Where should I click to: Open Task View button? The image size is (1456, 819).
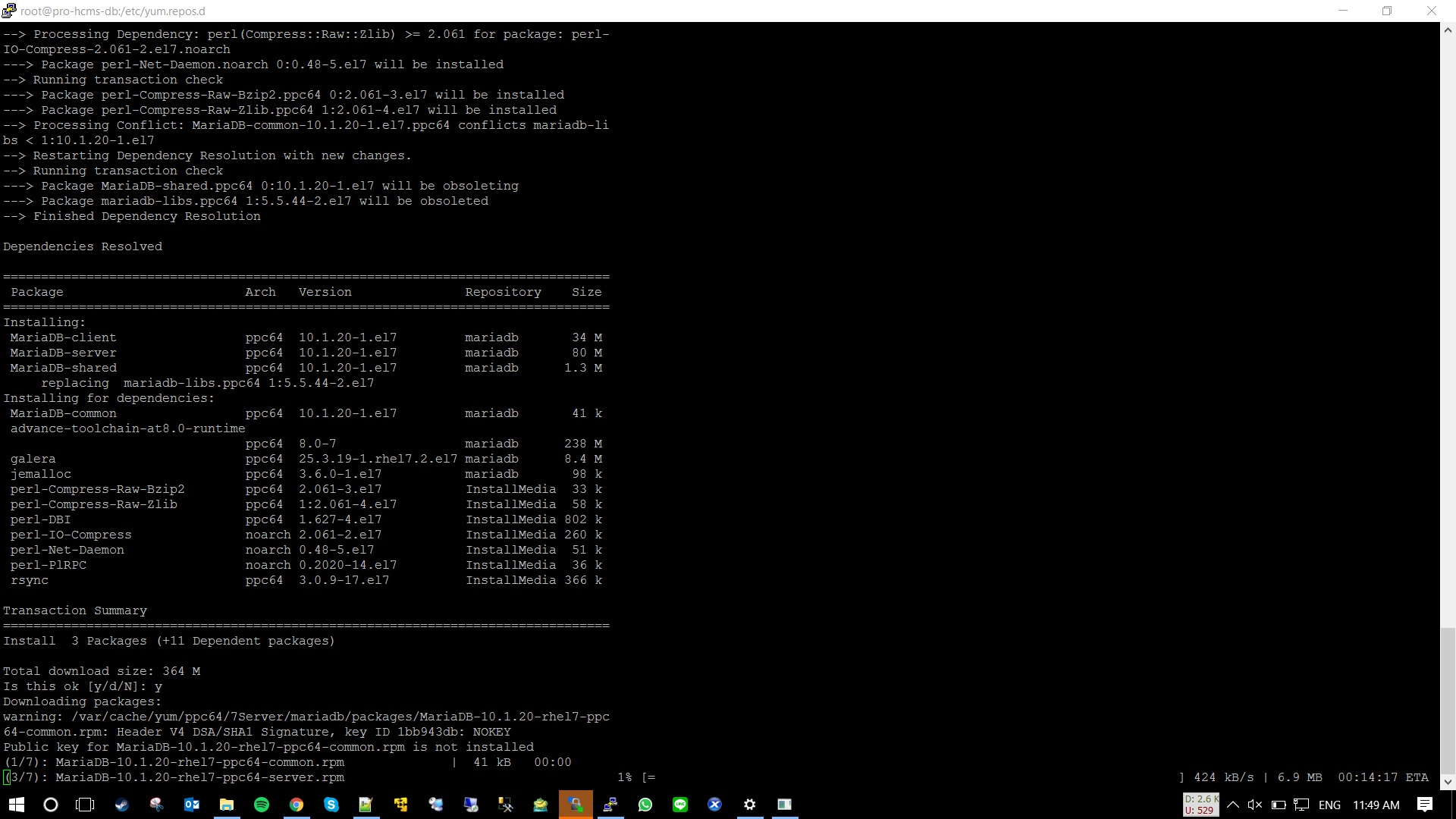coord(85,805)
